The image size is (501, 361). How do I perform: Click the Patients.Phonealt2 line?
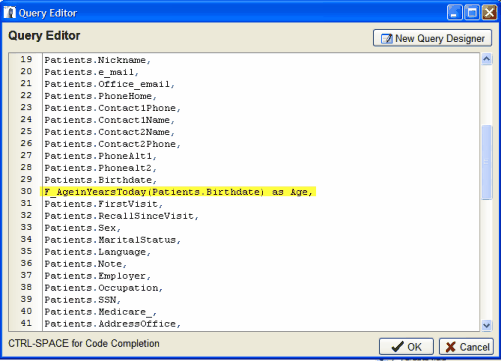coord(100,168)
